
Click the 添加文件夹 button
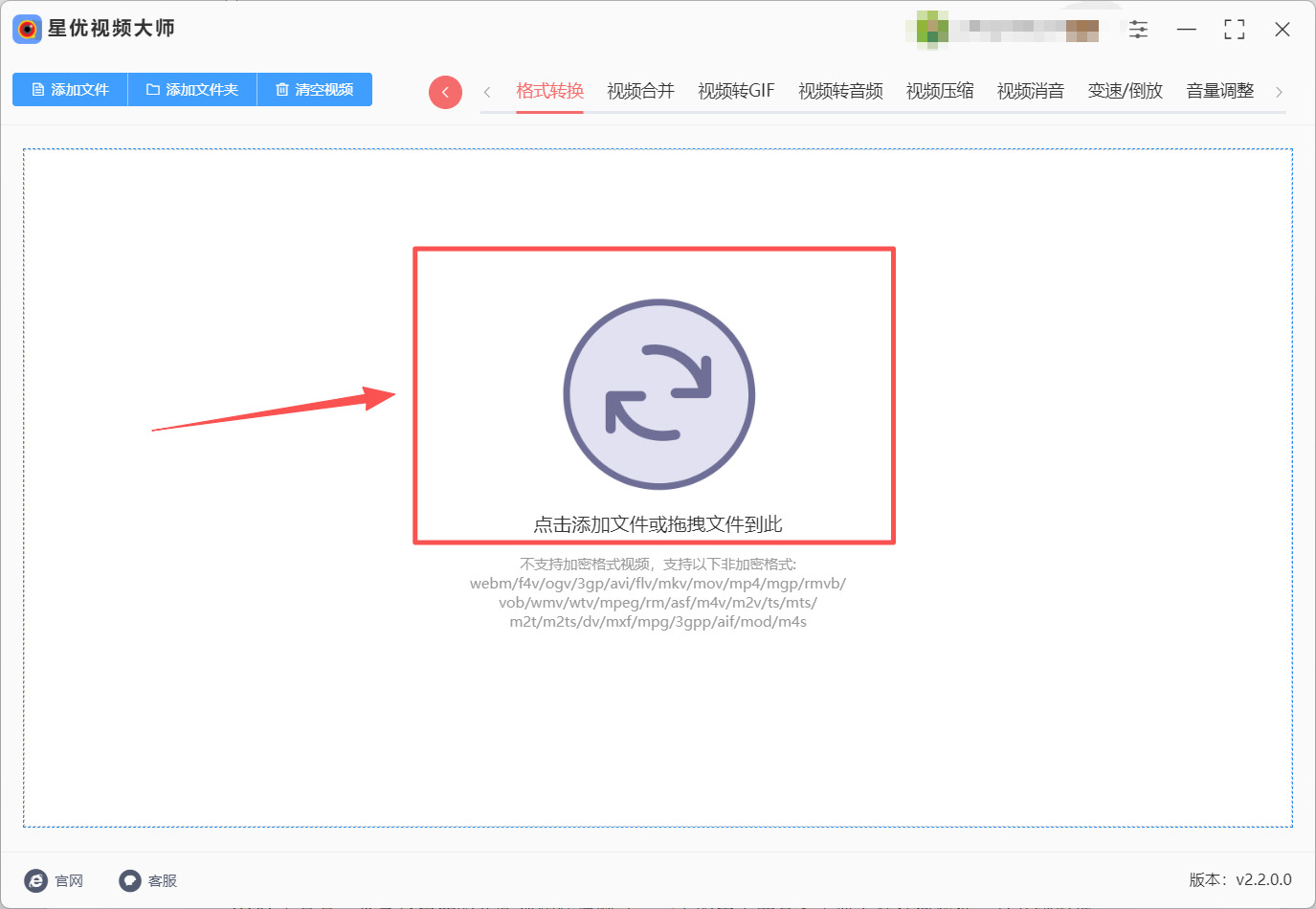click(x=192, y=90)
